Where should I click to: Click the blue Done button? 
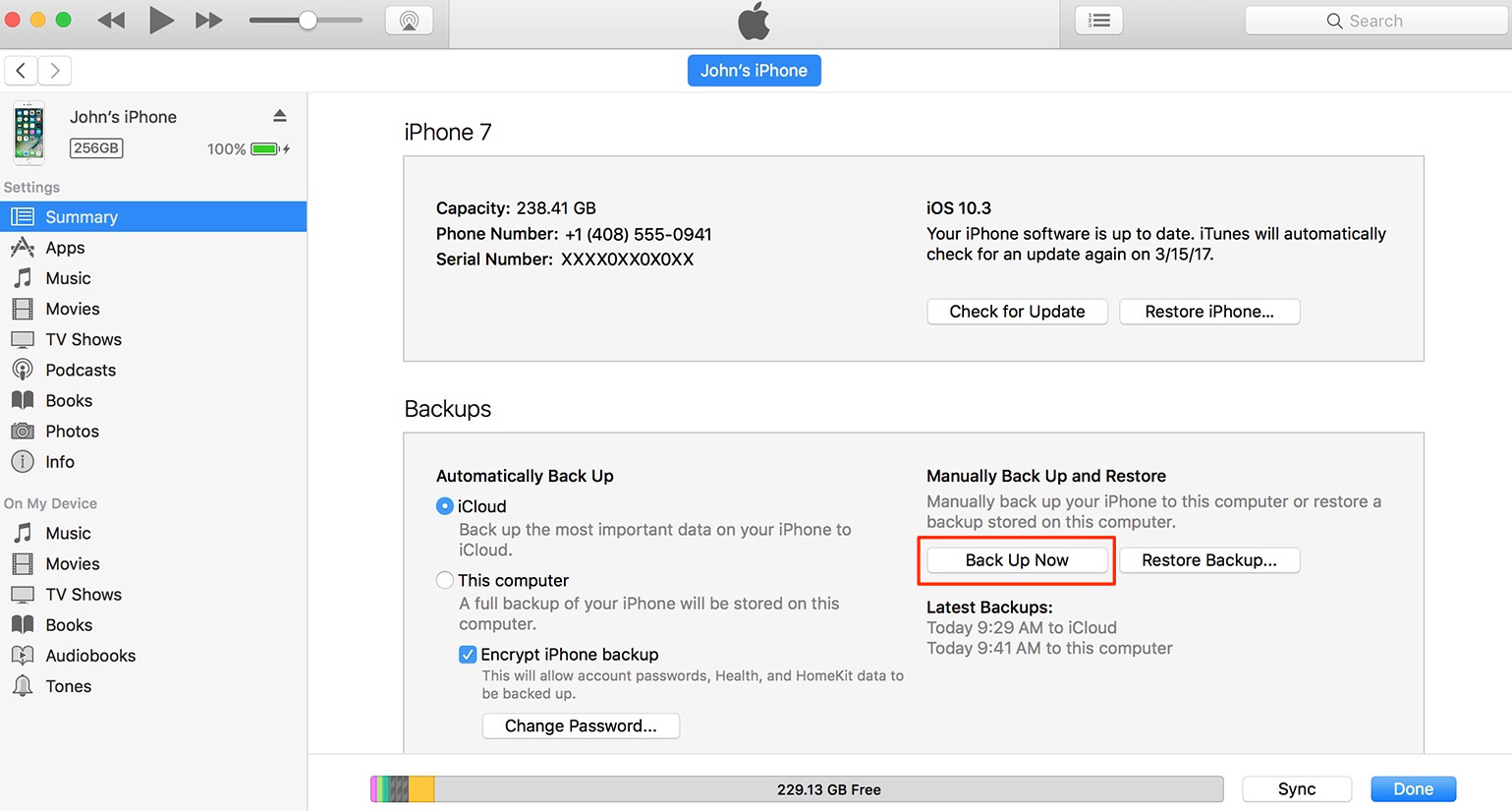(x=1413, y=789)
